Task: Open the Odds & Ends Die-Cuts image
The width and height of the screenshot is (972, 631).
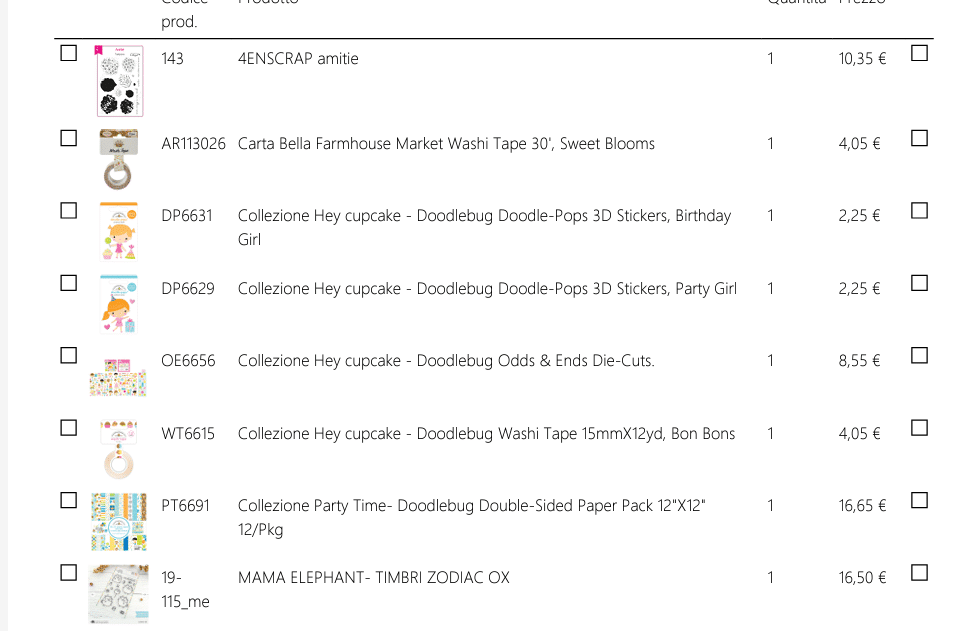Action: [119, 375]
